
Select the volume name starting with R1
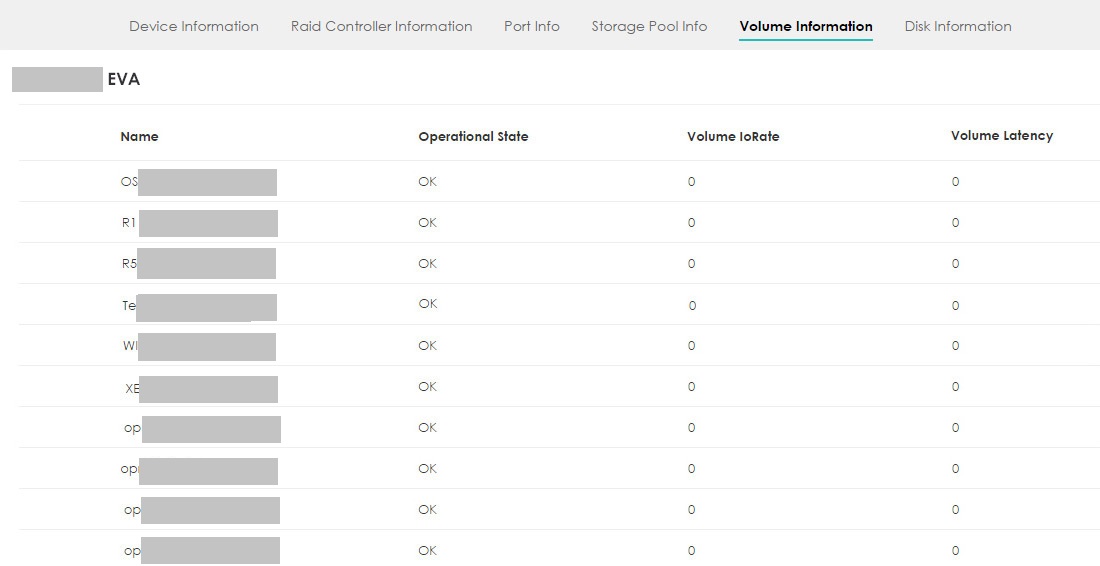(x=129, y=223)
